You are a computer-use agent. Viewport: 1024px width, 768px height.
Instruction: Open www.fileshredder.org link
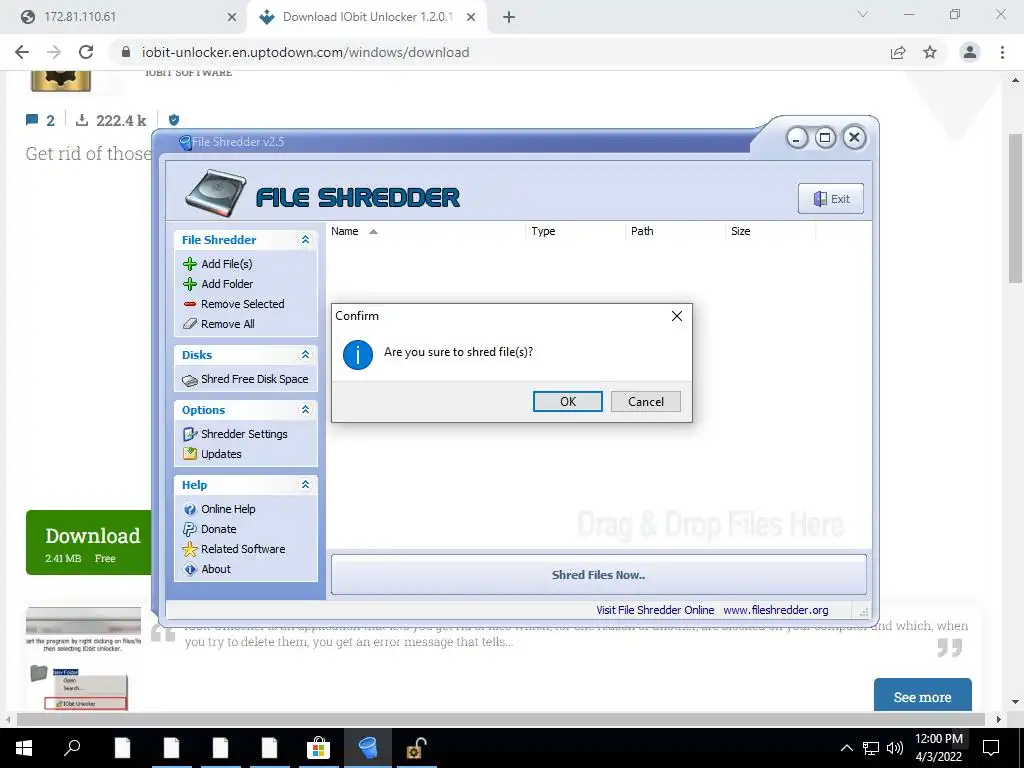pos(776,610)
